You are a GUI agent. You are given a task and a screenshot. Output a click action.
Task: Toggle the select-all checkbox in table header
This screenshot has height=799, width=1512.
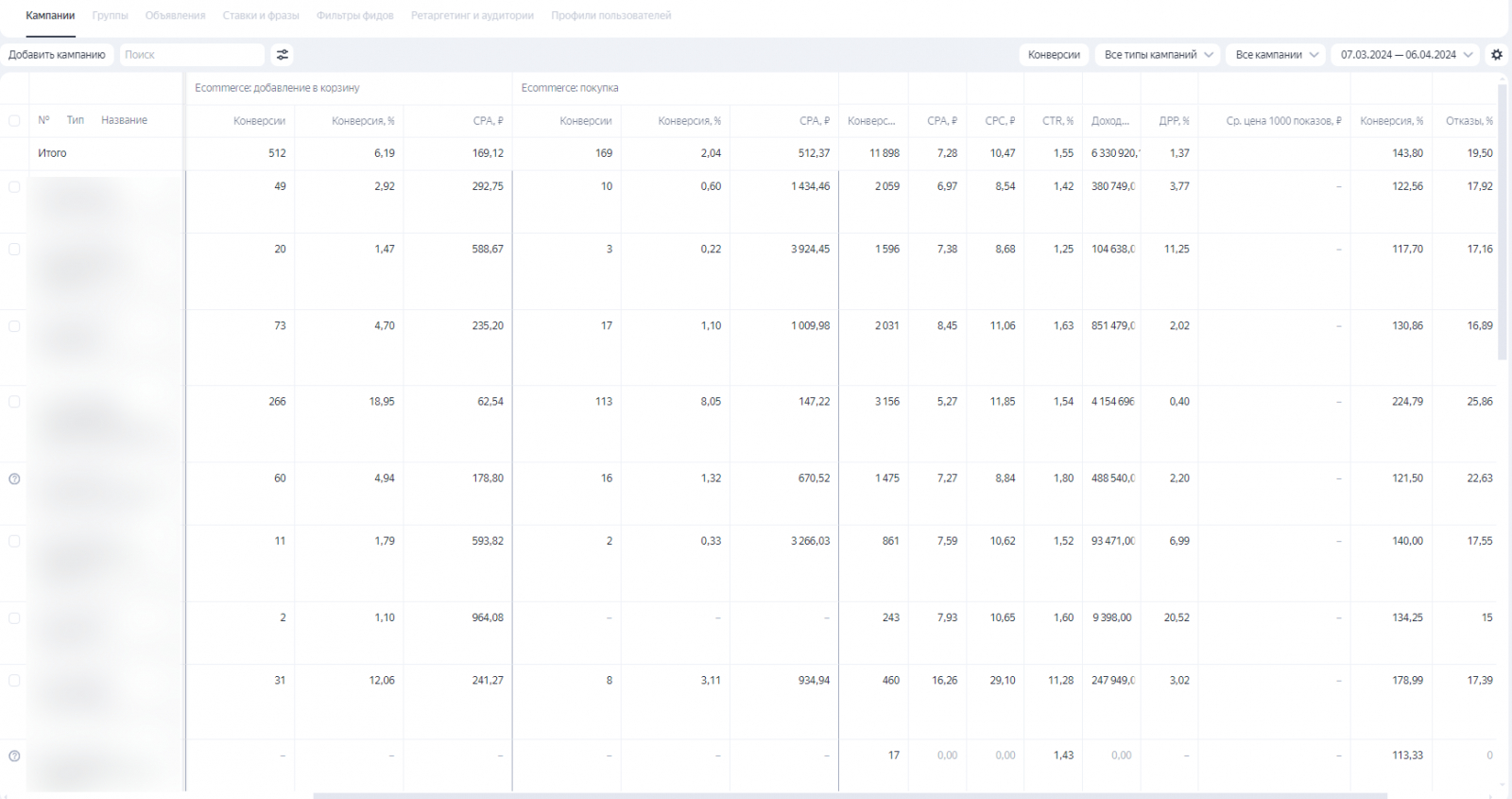(x=14, y=121)
